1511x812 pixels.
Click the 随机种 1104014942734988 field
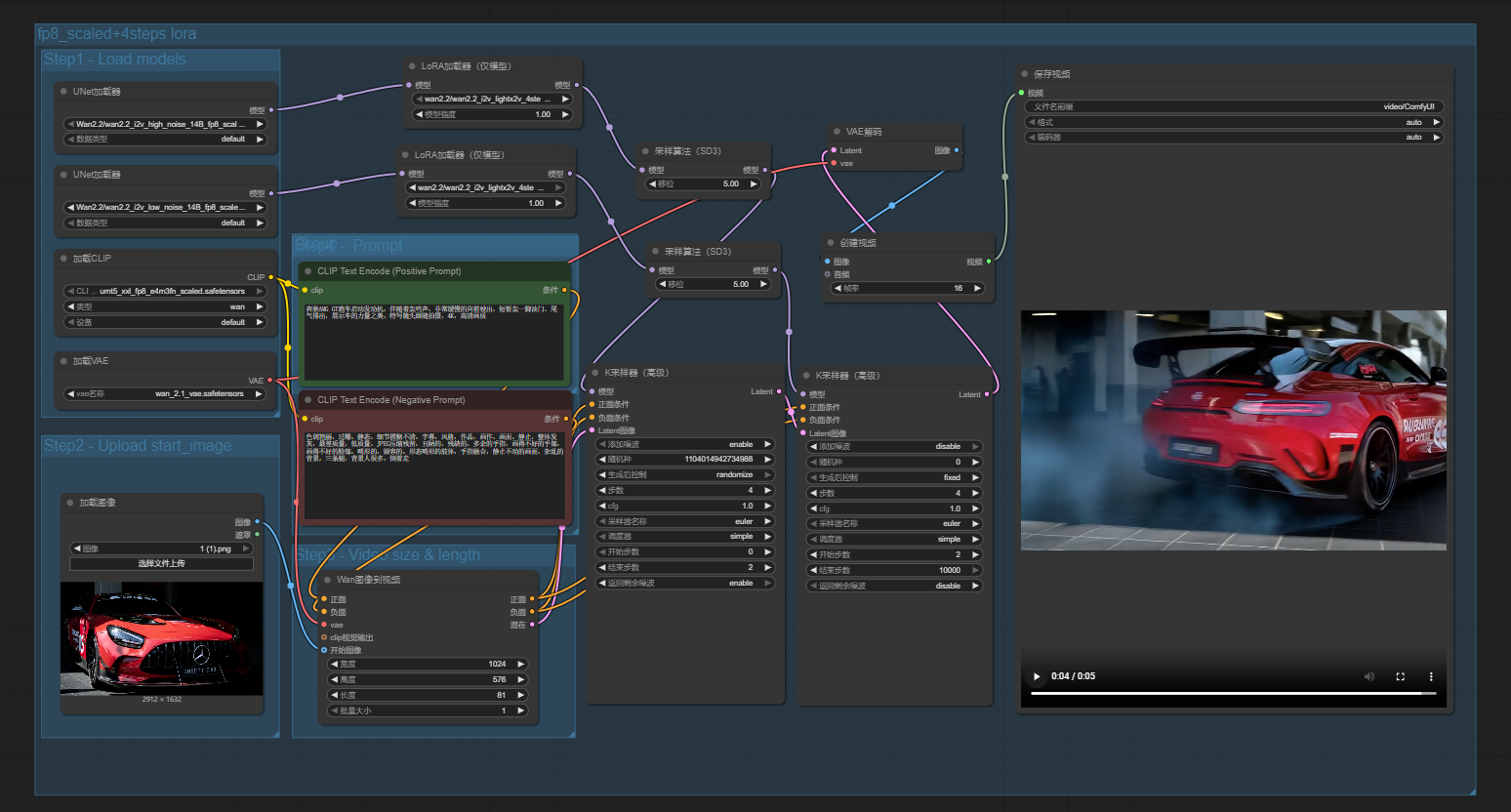[685, 460]
